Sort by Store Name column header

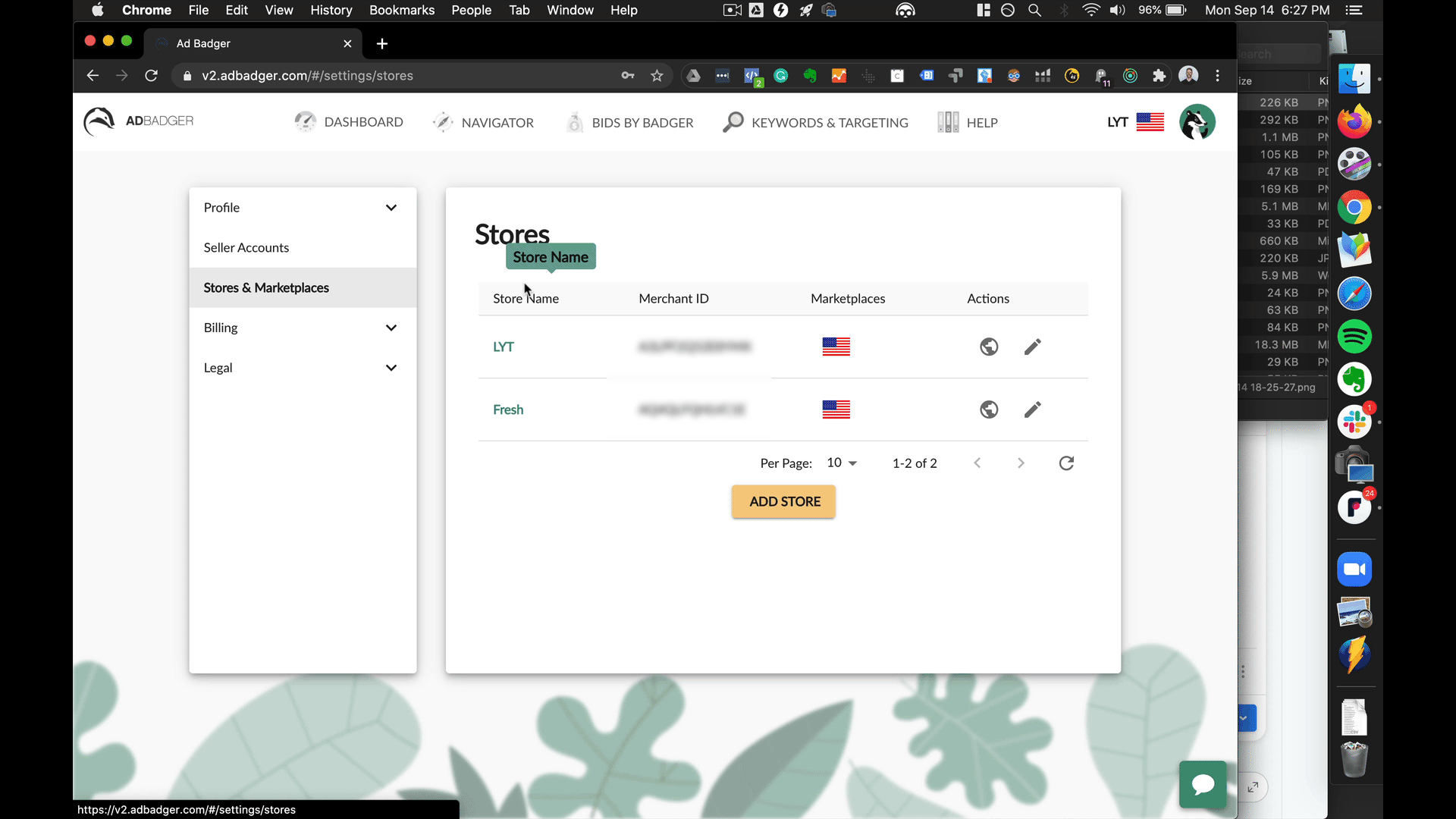click(526, 299)
